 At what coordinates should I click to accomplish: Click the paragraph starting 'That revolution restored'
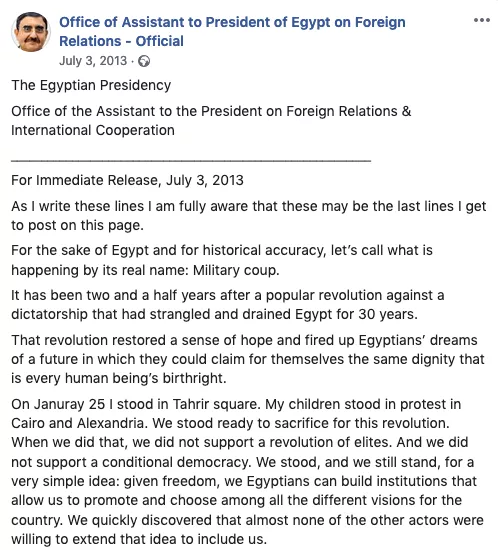point(248,359)
